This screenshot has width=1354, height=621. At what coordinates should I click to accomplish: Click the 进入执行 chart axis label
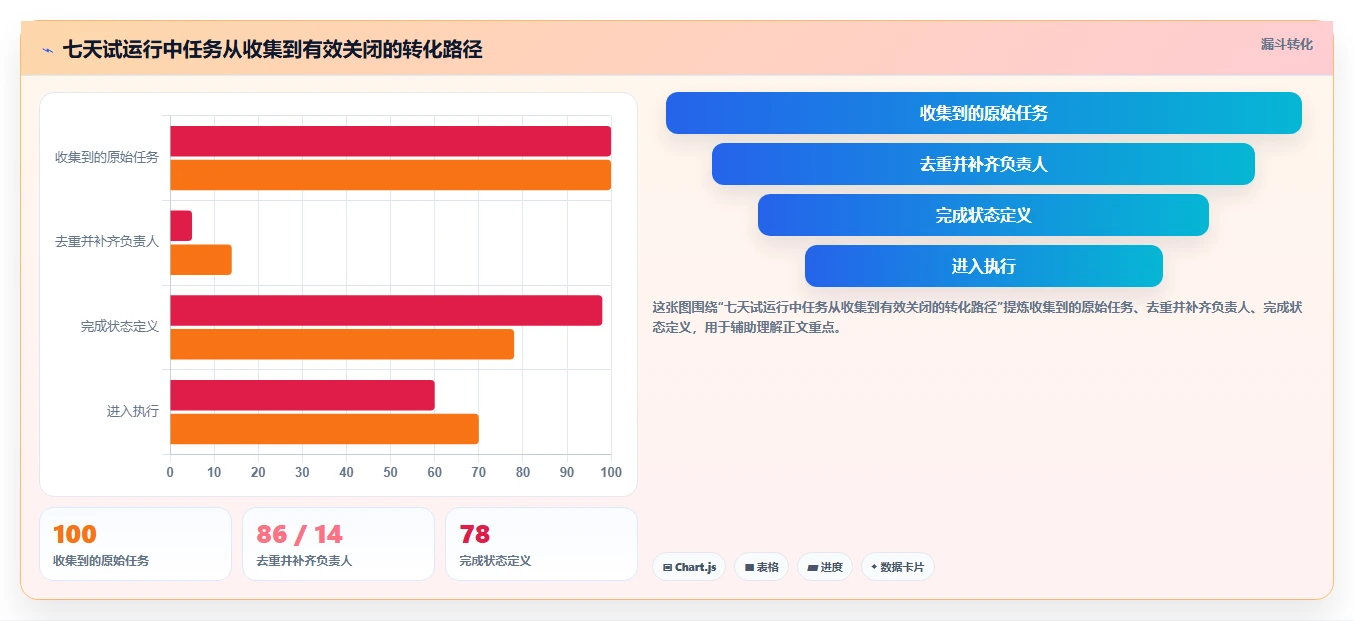coord(133,411)
